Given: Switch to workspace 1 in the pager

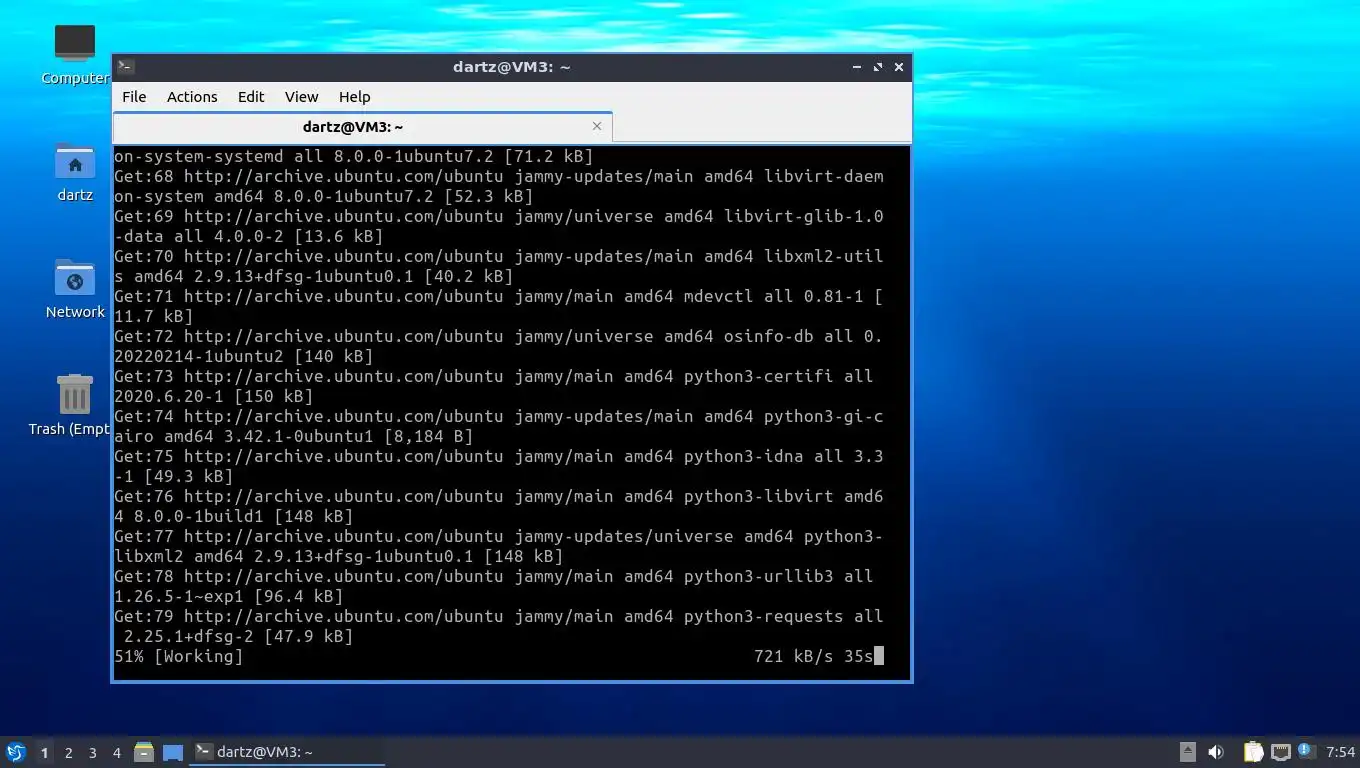Looking at the screenshot, I should (44, 752).
